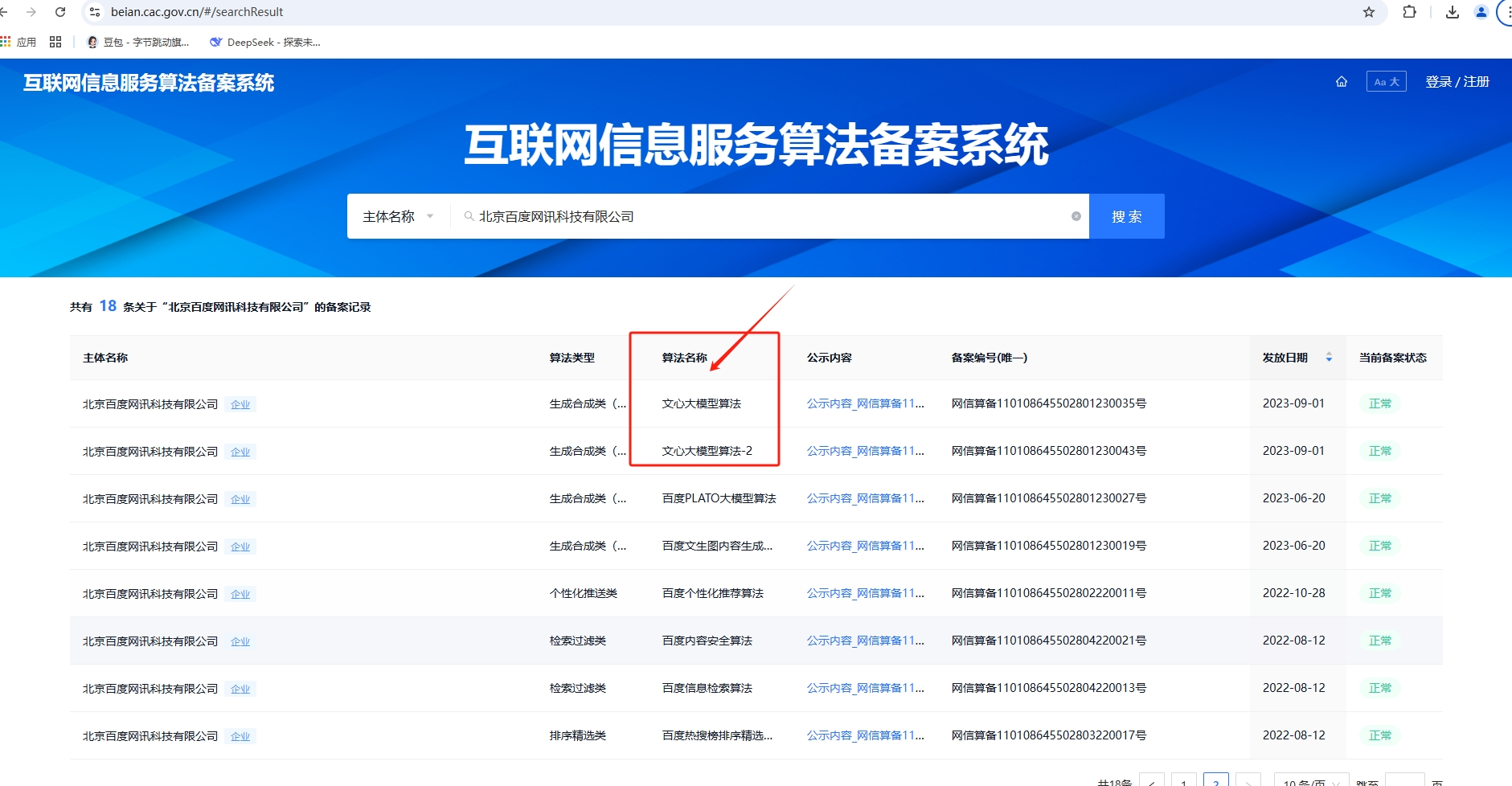
Task: Open the DeepSeek bookmark
Action: tap(265, 42)
